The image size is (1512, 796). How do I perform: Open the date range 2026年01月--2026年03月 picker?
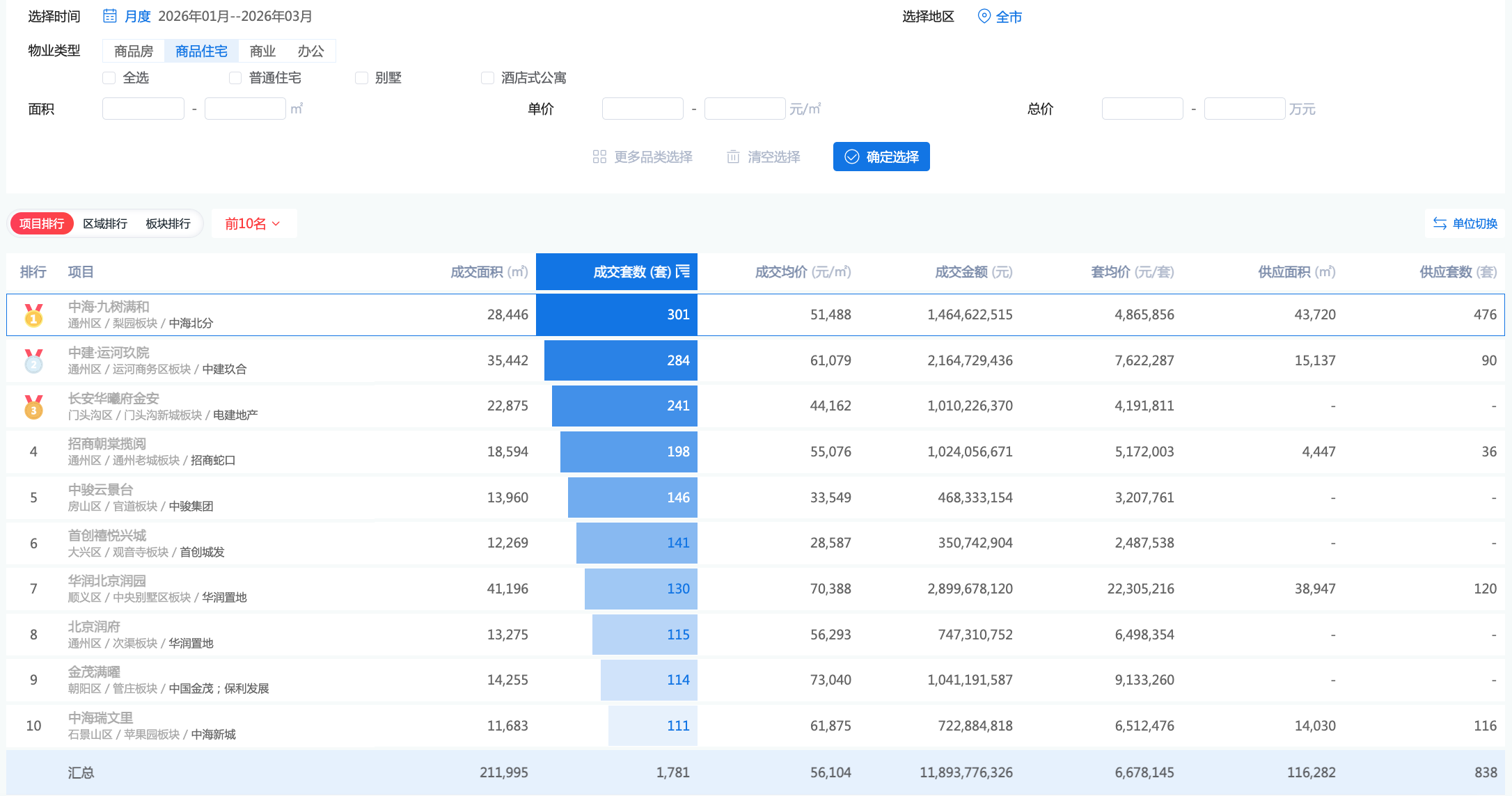click(x=235, y=16)
